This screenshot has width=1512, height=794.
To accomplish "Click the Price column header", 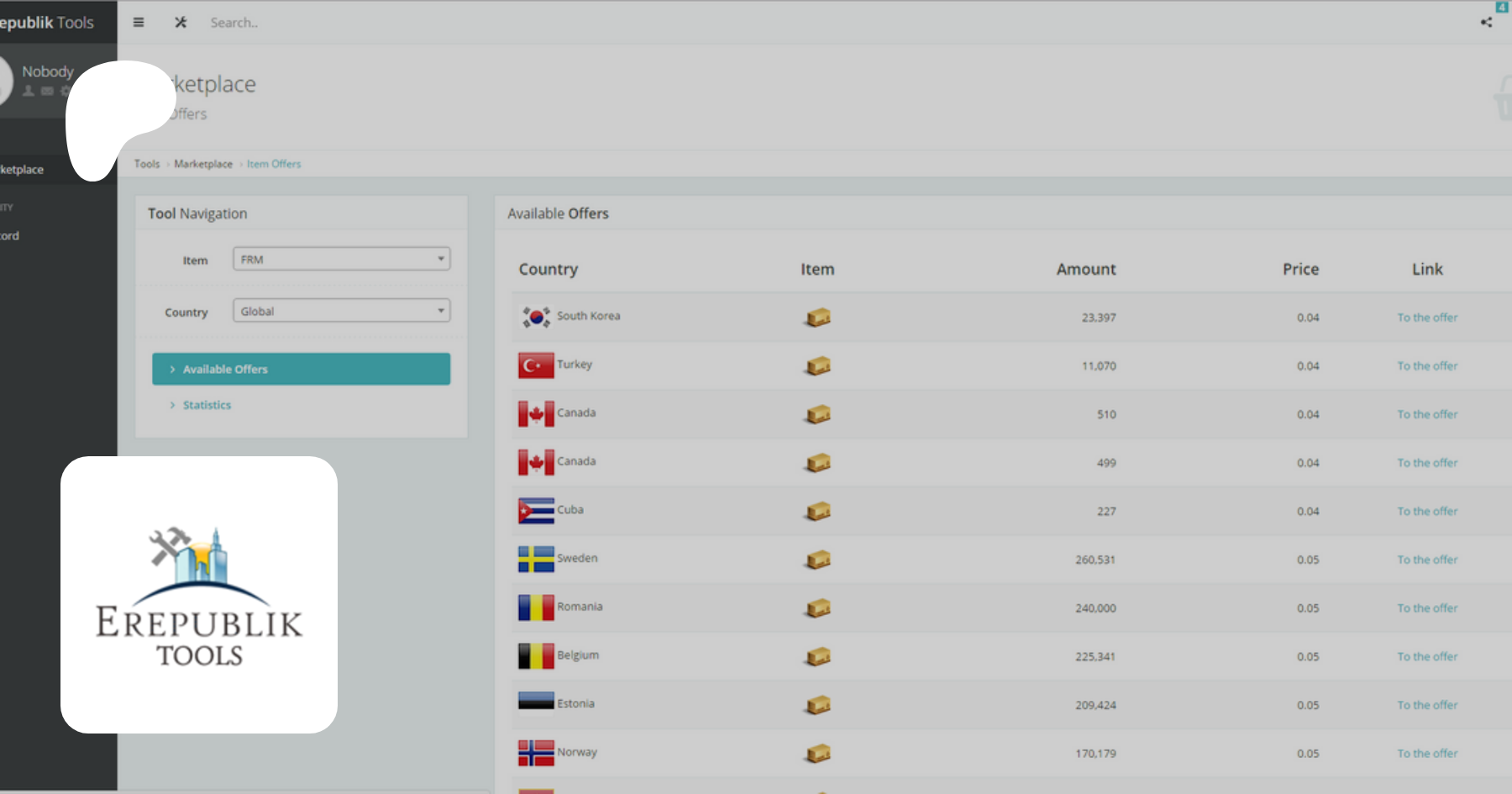I will coord(1300,269).
